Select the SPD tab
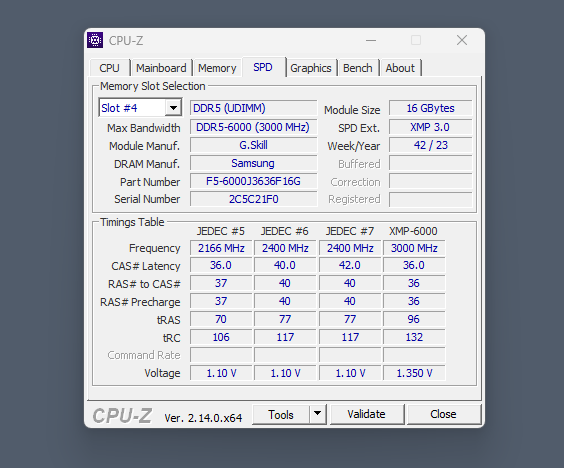Viewport: 564px width, 468px height. (263, 67)
